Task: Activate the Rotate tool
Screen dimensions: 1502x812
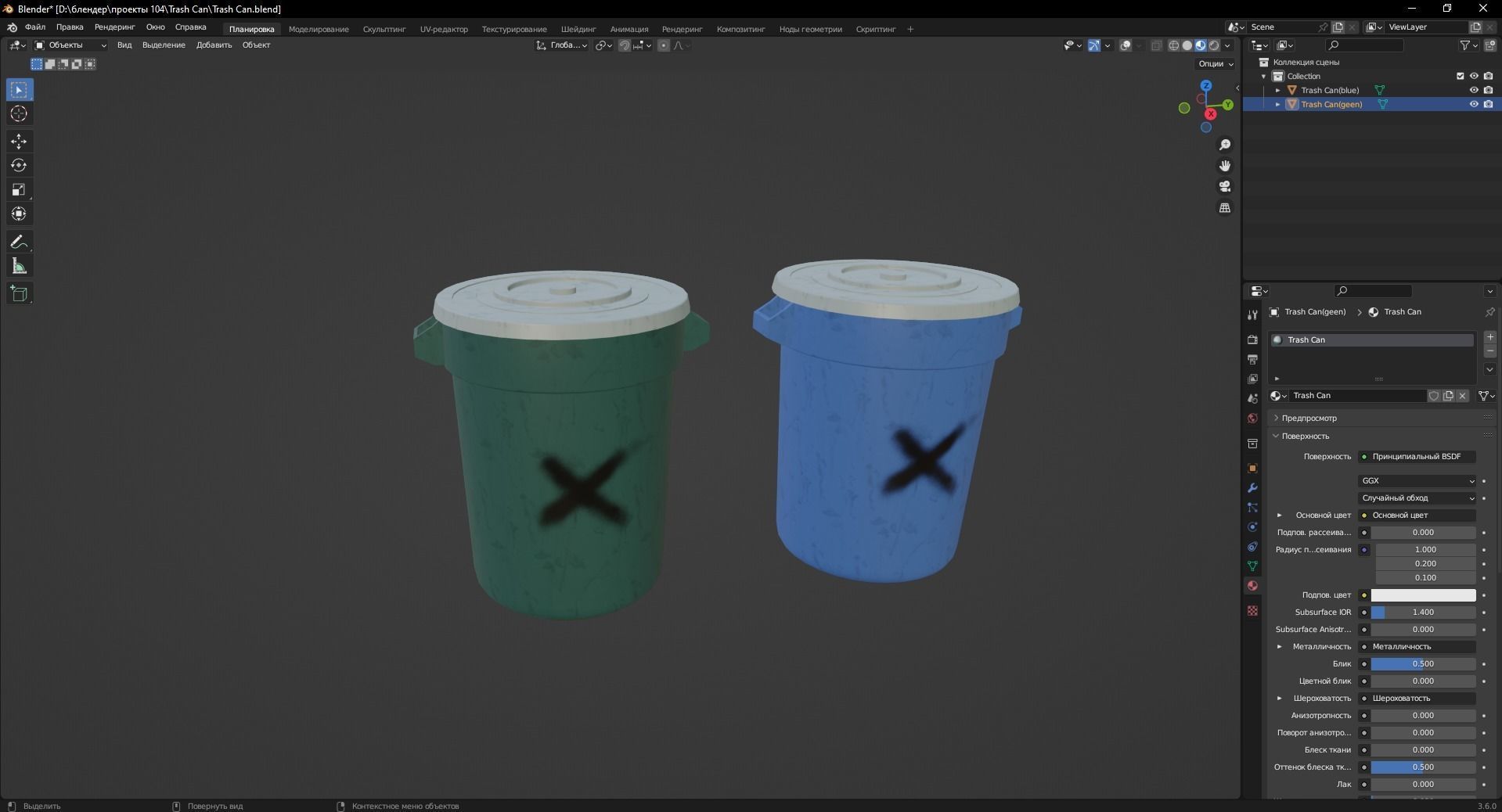Action: (x=19, y=165)
